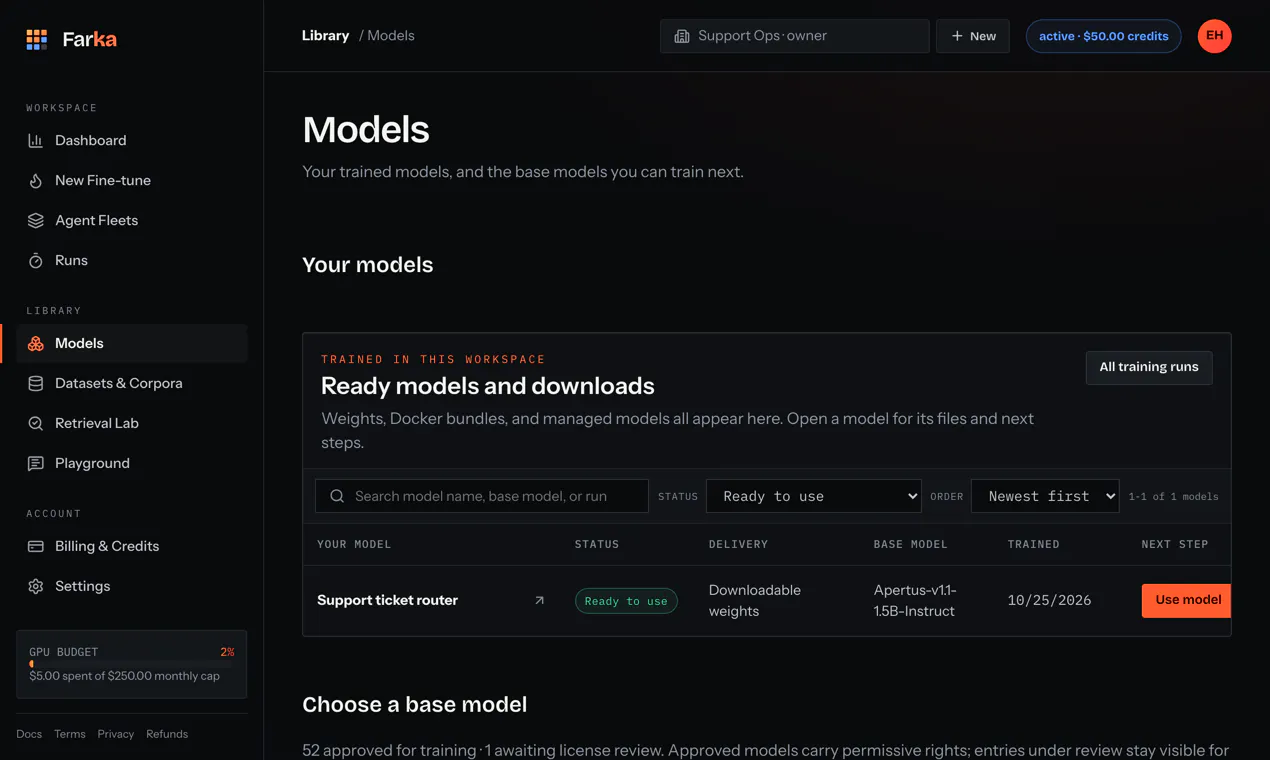Open Dashboard via its chart icon

[x=36, y=141]
